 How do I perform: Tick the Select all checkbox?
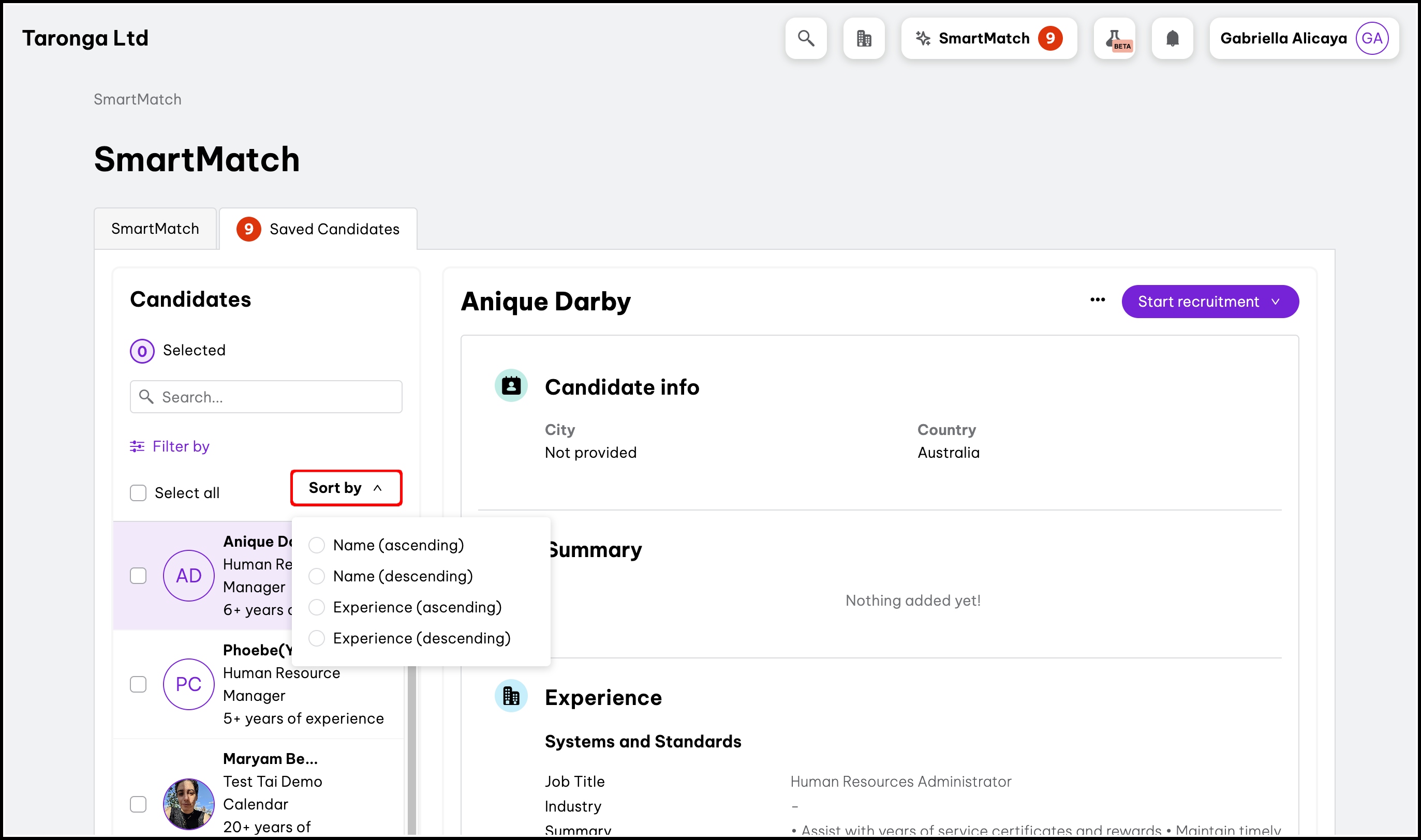pos(138,493)
